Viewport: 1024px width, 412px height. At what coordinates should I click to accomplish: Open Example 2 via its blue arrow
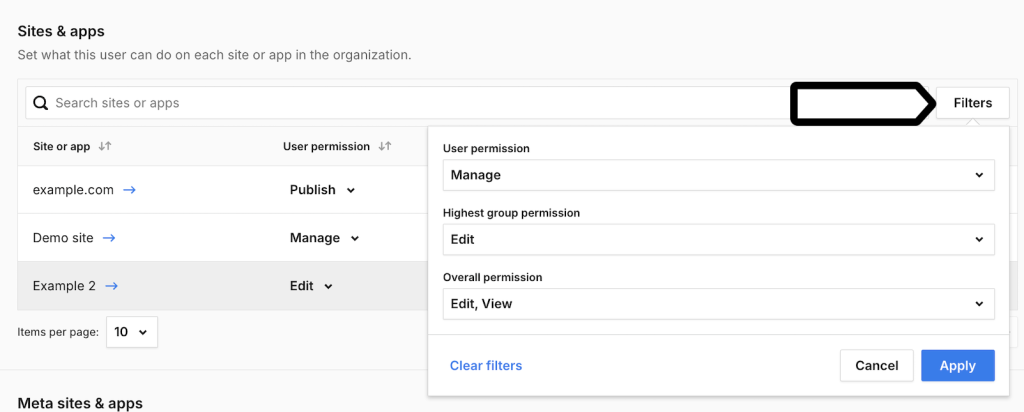point(112,286)
